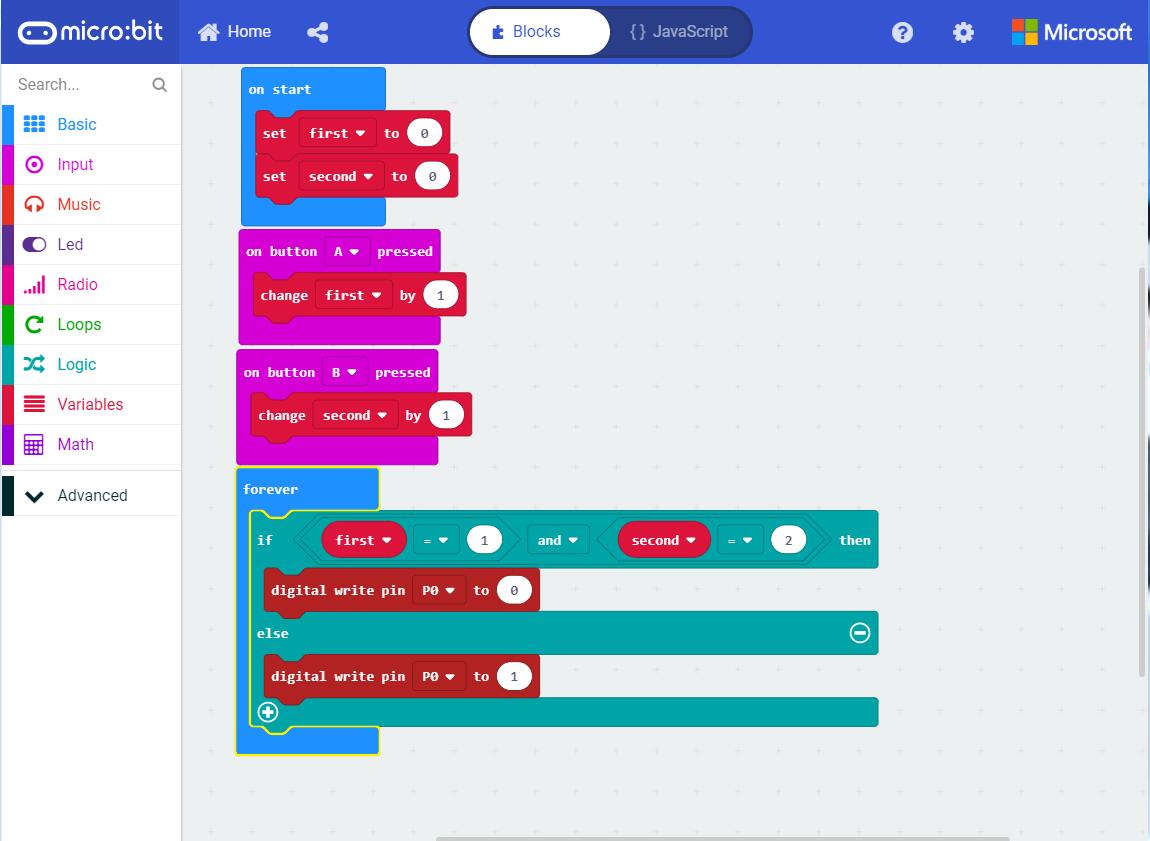1150x841 pixels.
Task: Open the Basic blocks category
Action: coord(75,124)
